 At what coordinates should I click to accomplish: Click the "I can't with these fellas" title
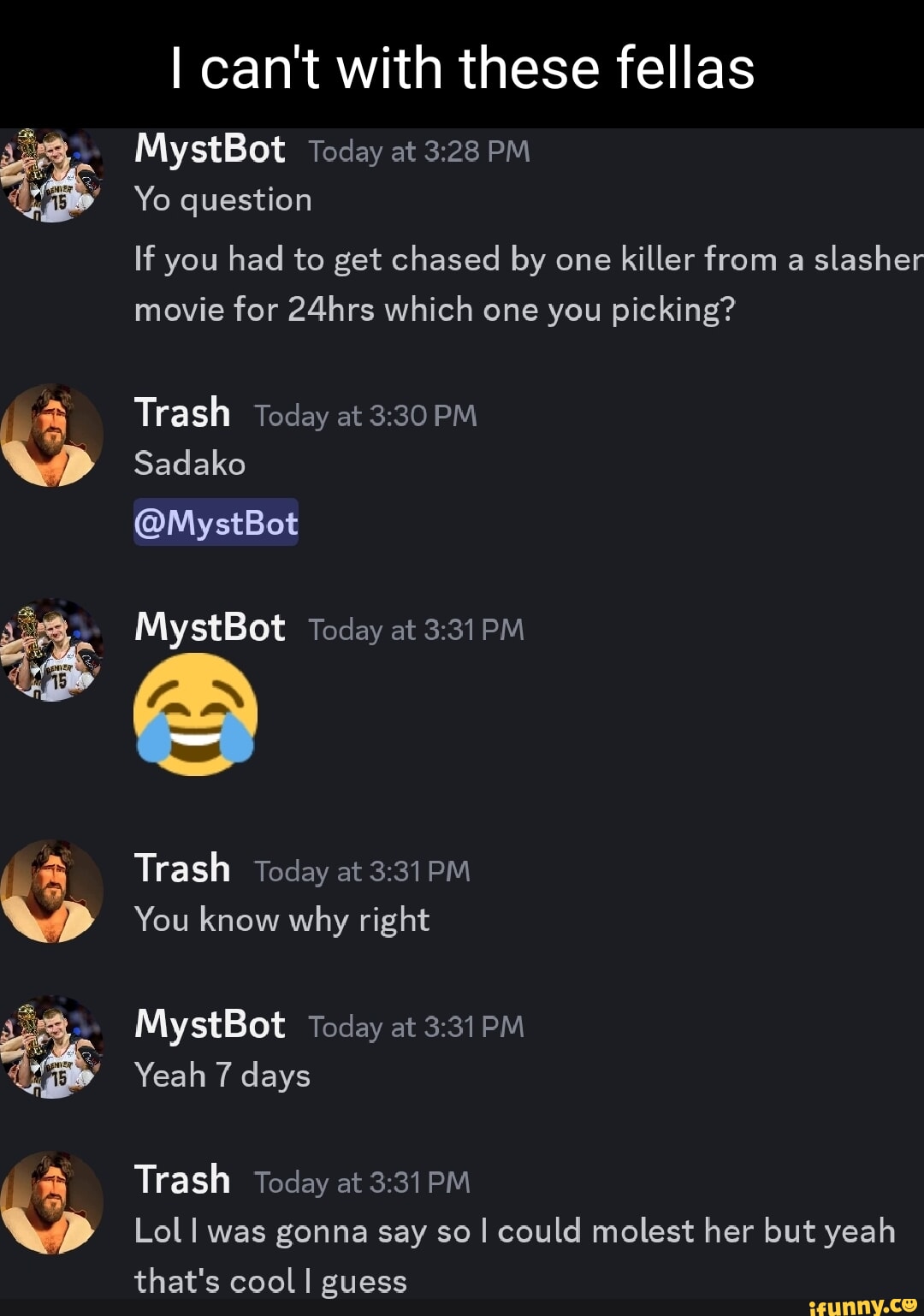462,68
